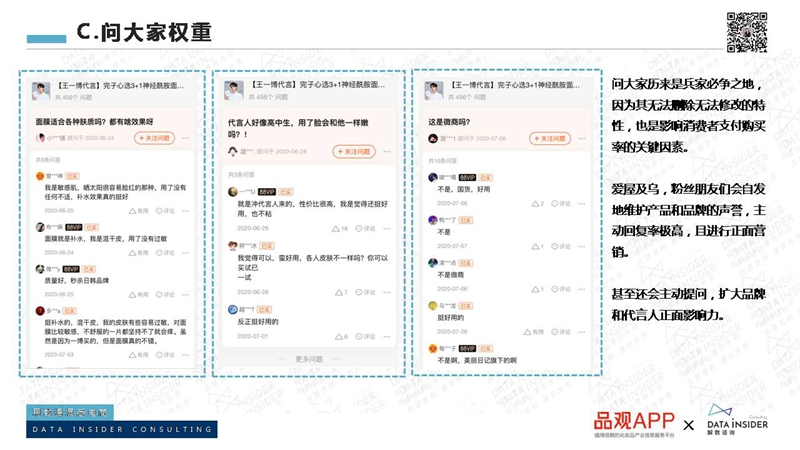Comment on the '不是微商' answer
The height and width of the screenshot is (450, 800).
point(561,289)
